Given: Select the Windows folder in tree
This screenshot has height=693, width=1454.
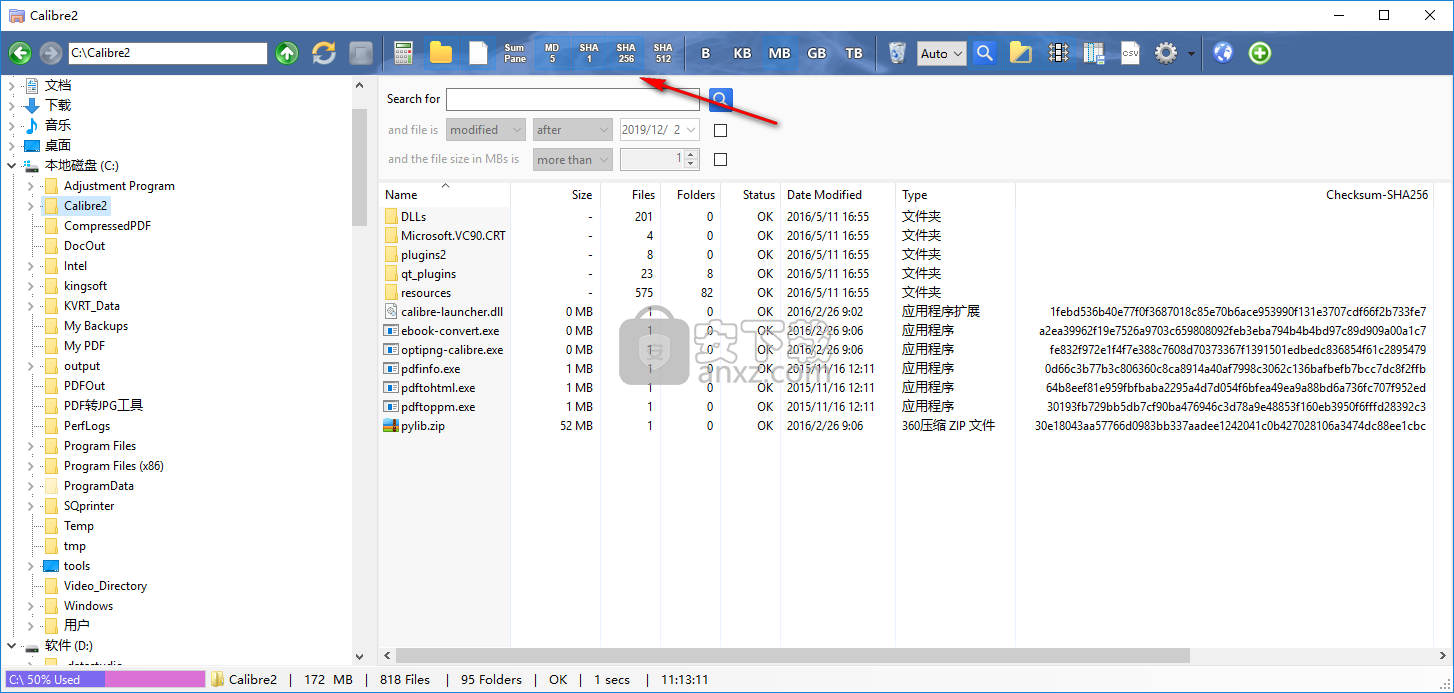Looking at the screenshot, I should pos(88,606).
